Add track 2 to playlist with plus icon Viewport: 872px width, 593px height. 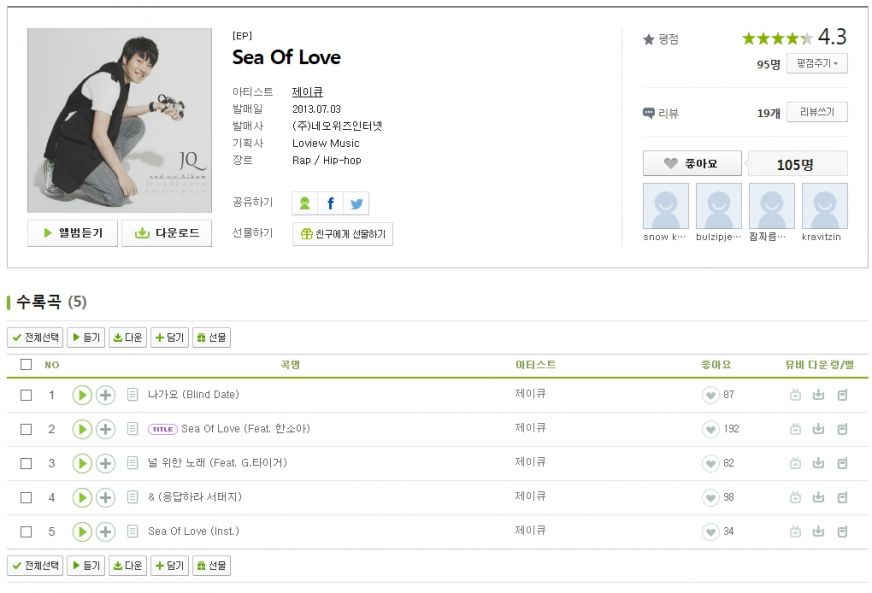tap(105, 429)
